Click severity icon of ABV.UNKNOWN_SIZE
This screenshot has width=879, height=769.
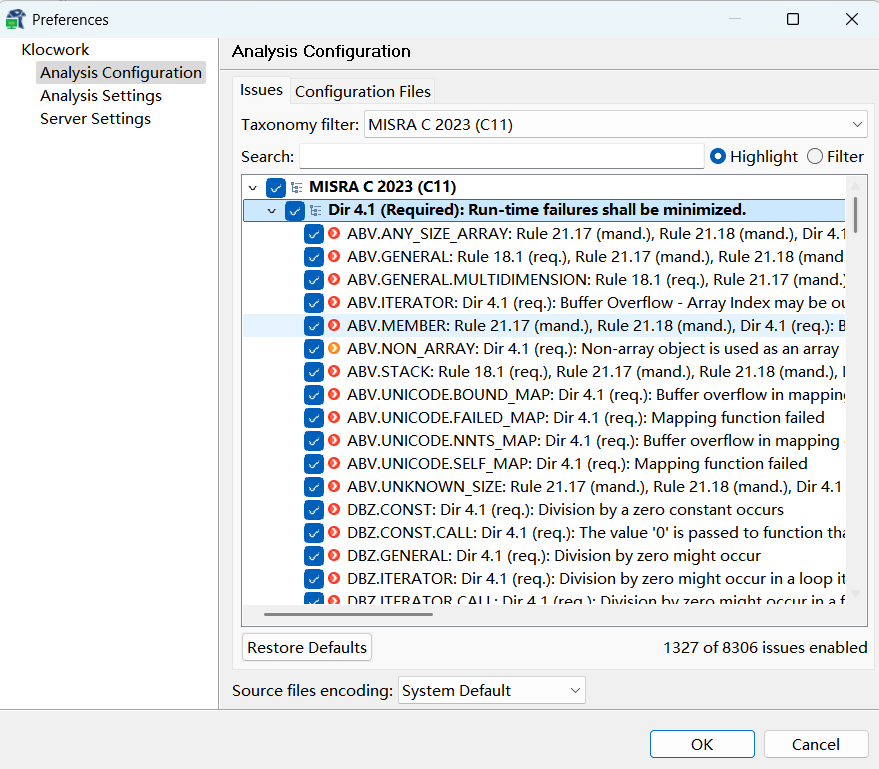click(x=334, y=486)
